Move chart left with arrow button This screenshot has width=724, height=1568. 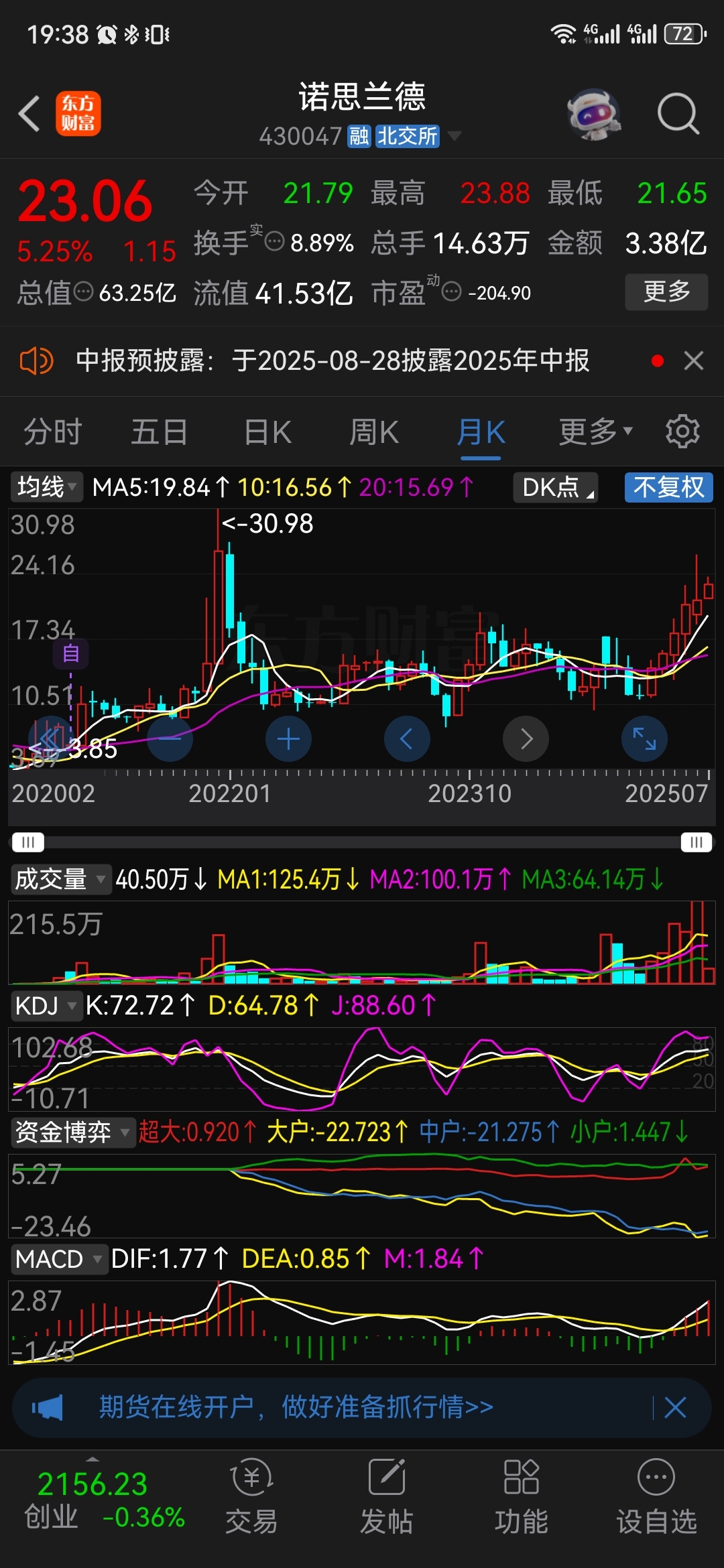coord(407,739)
